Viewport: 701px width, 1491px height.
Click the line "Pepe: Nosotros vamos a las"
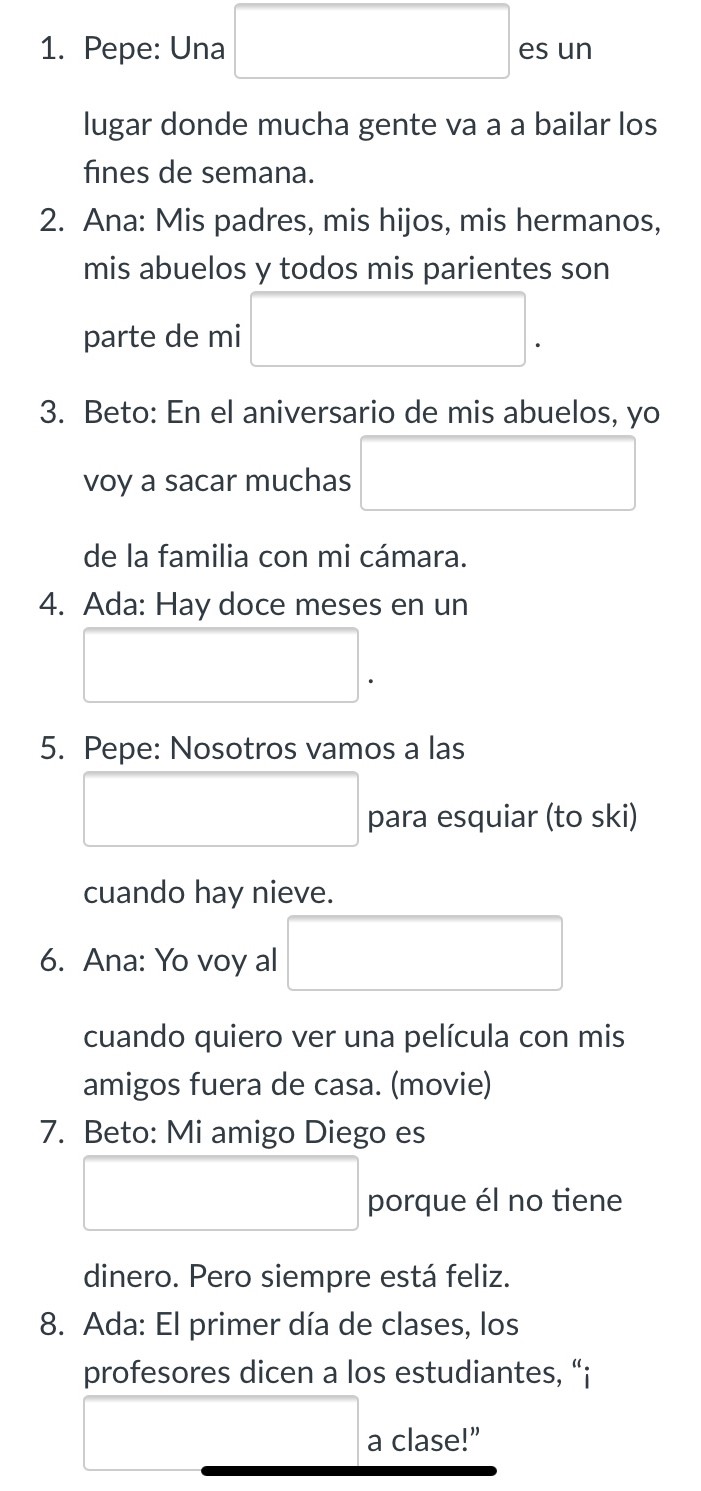click(274, 749)
